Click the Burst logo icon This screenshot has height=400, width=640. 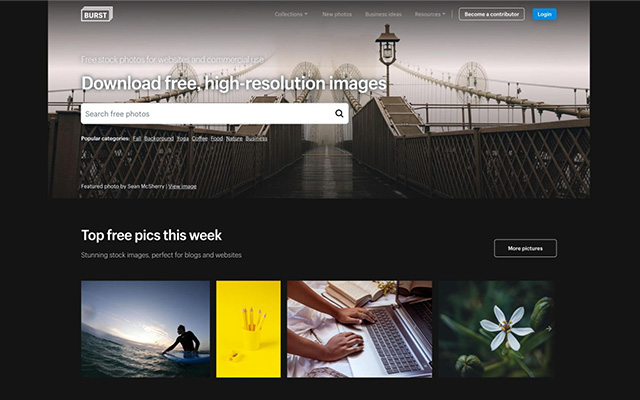(97, 14)
